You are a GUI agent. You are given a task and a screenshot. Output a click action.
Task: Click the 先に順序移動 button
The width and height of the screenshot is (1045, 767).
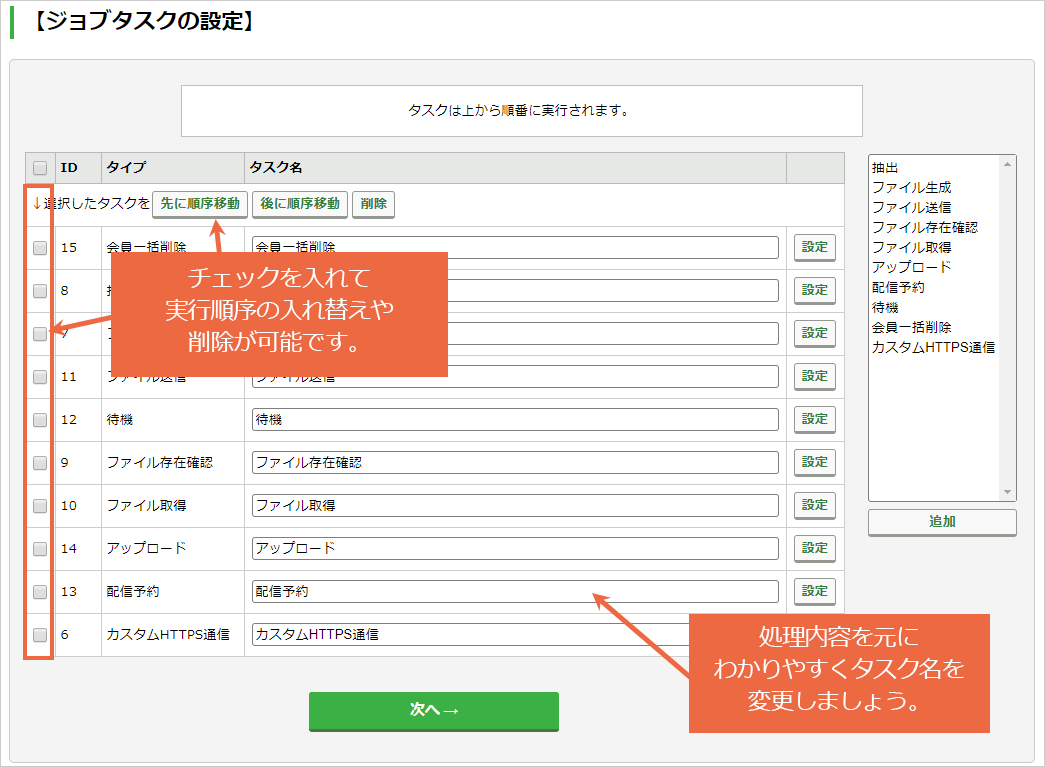coord(200,204)
